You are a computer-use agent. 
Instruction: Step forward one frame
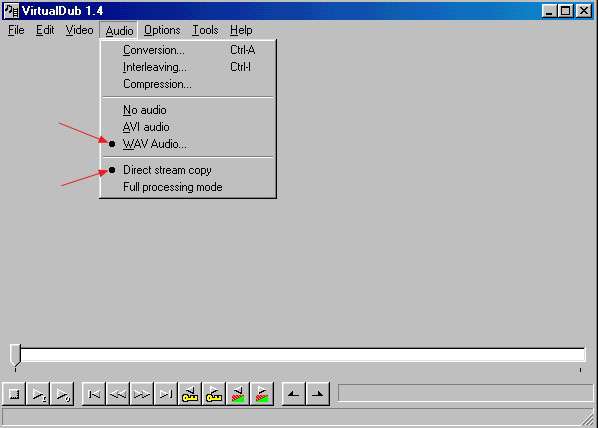click(x=142, y=394)
